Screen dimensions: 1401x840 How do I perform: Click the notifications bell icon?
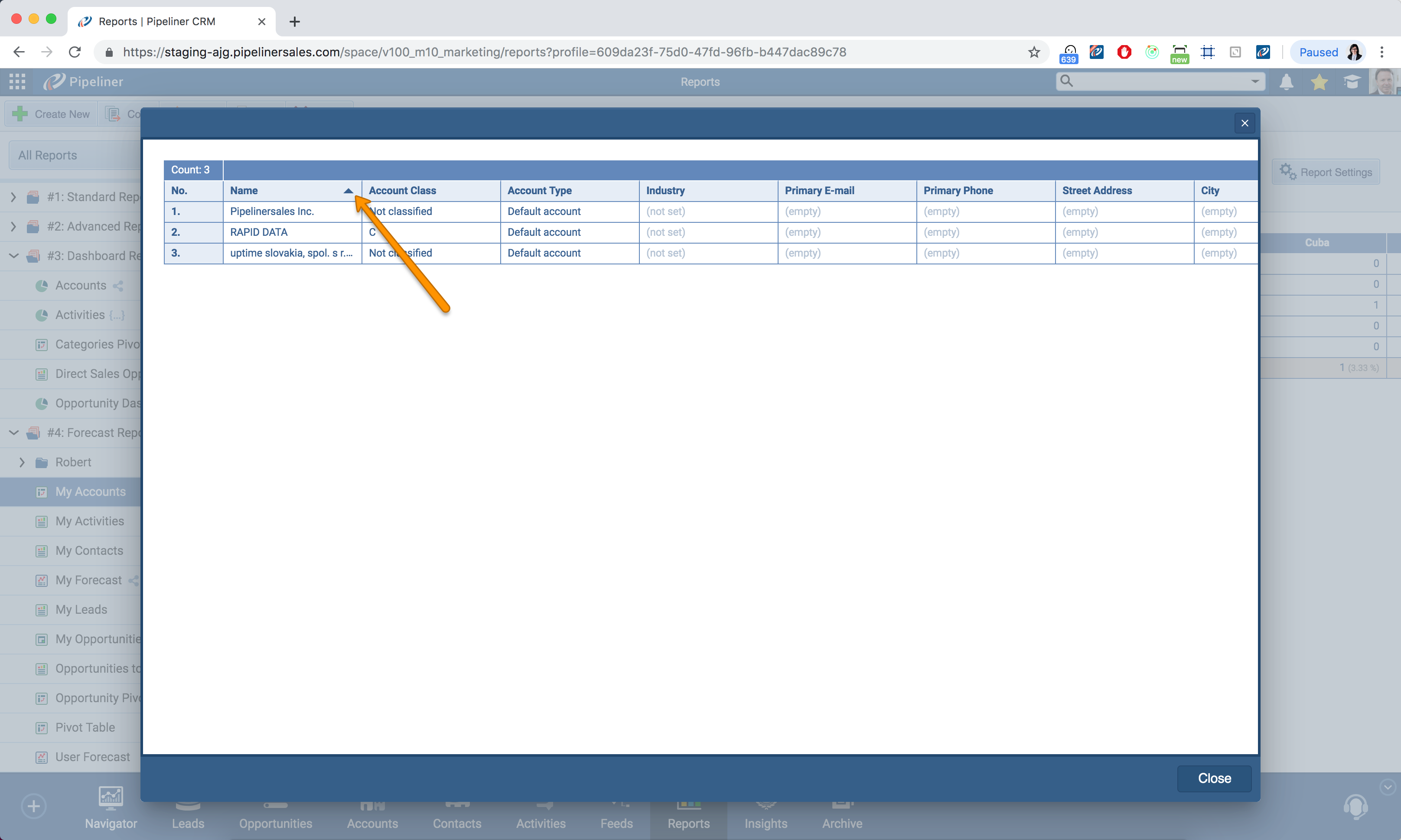pyautogui.click(x=1286, y=81)
